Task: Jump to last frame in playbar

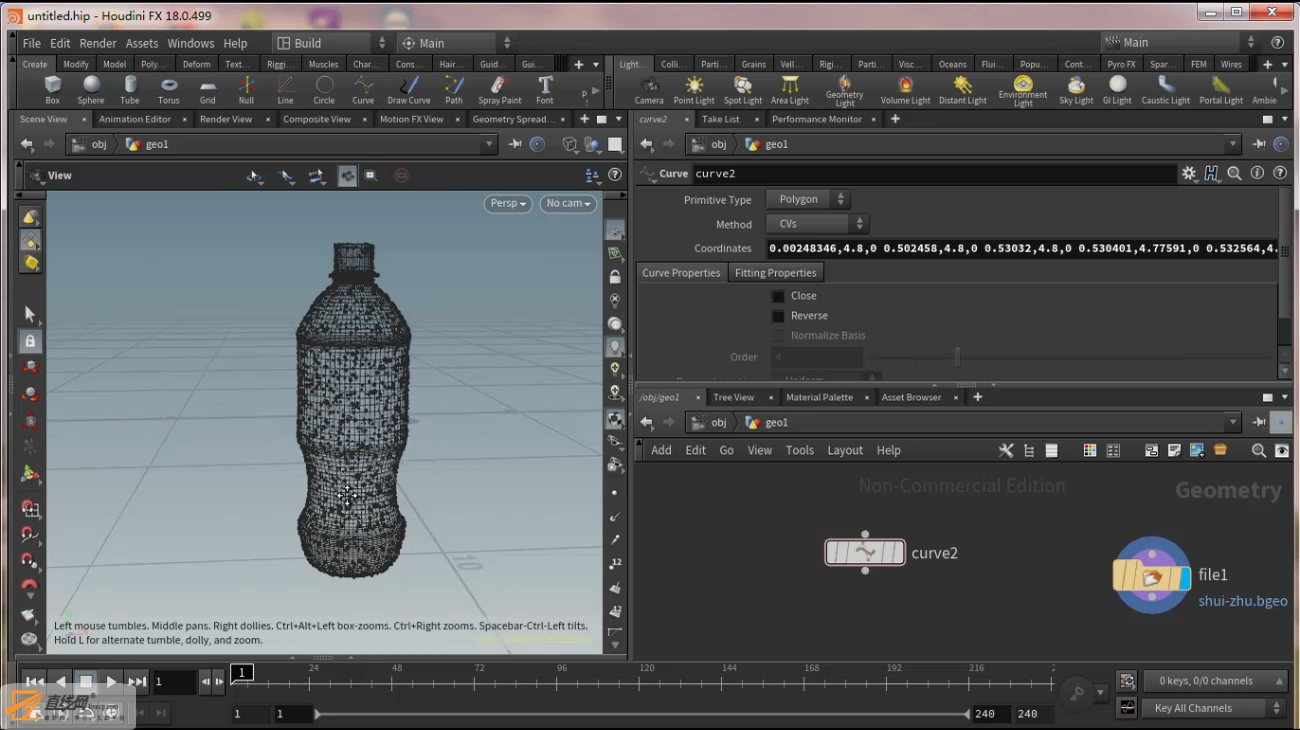Action: click(x=137, y=682)
